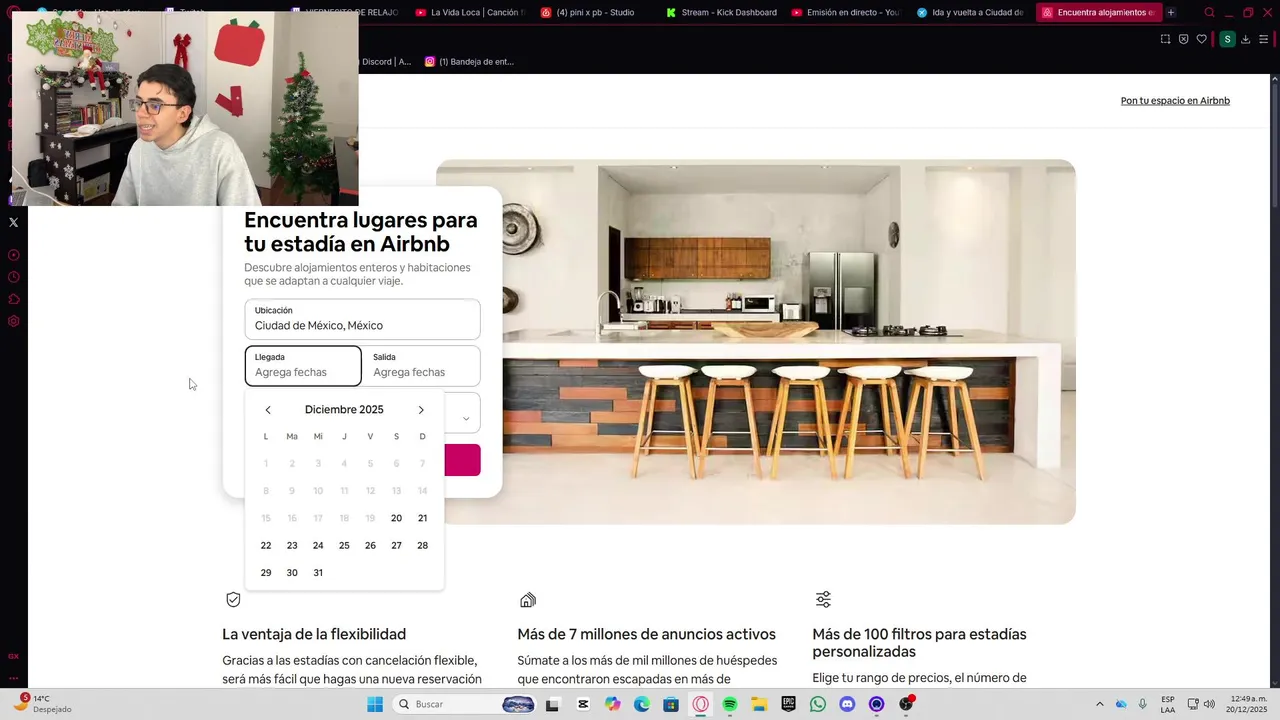Click the Diciembre 2025 calendar heading
The image size is (1280, 720).
(x=344, y=410)
